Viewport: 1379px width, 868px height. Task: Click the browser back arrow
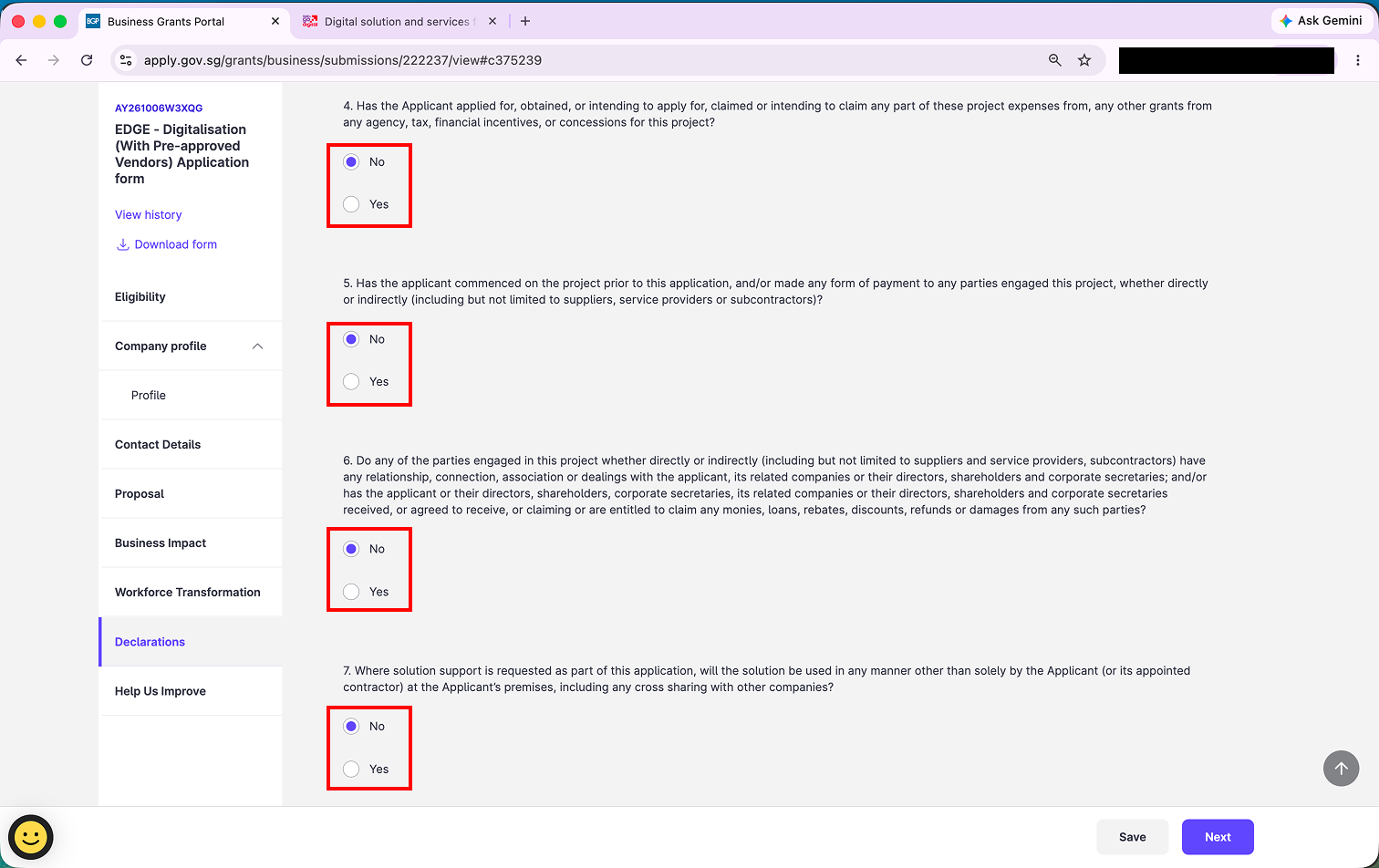click(x=22, y=60)
